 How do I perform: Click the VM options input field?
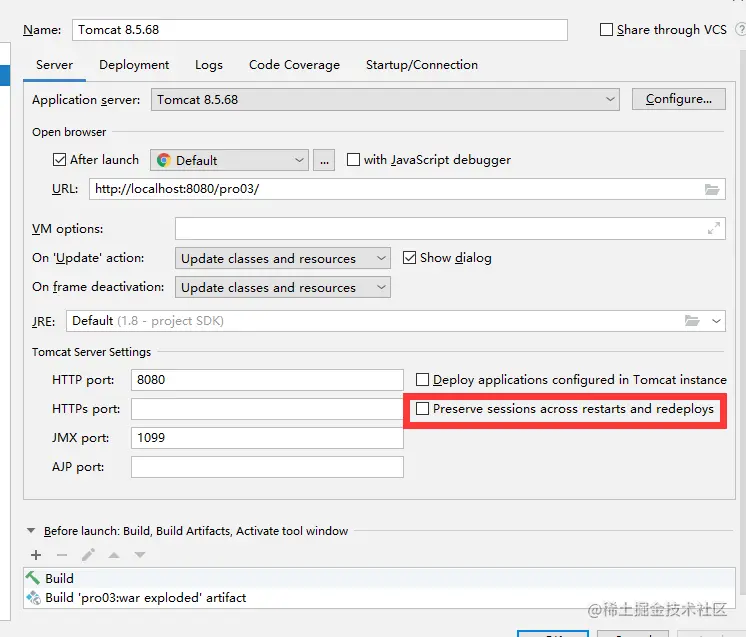click(450, 228)
